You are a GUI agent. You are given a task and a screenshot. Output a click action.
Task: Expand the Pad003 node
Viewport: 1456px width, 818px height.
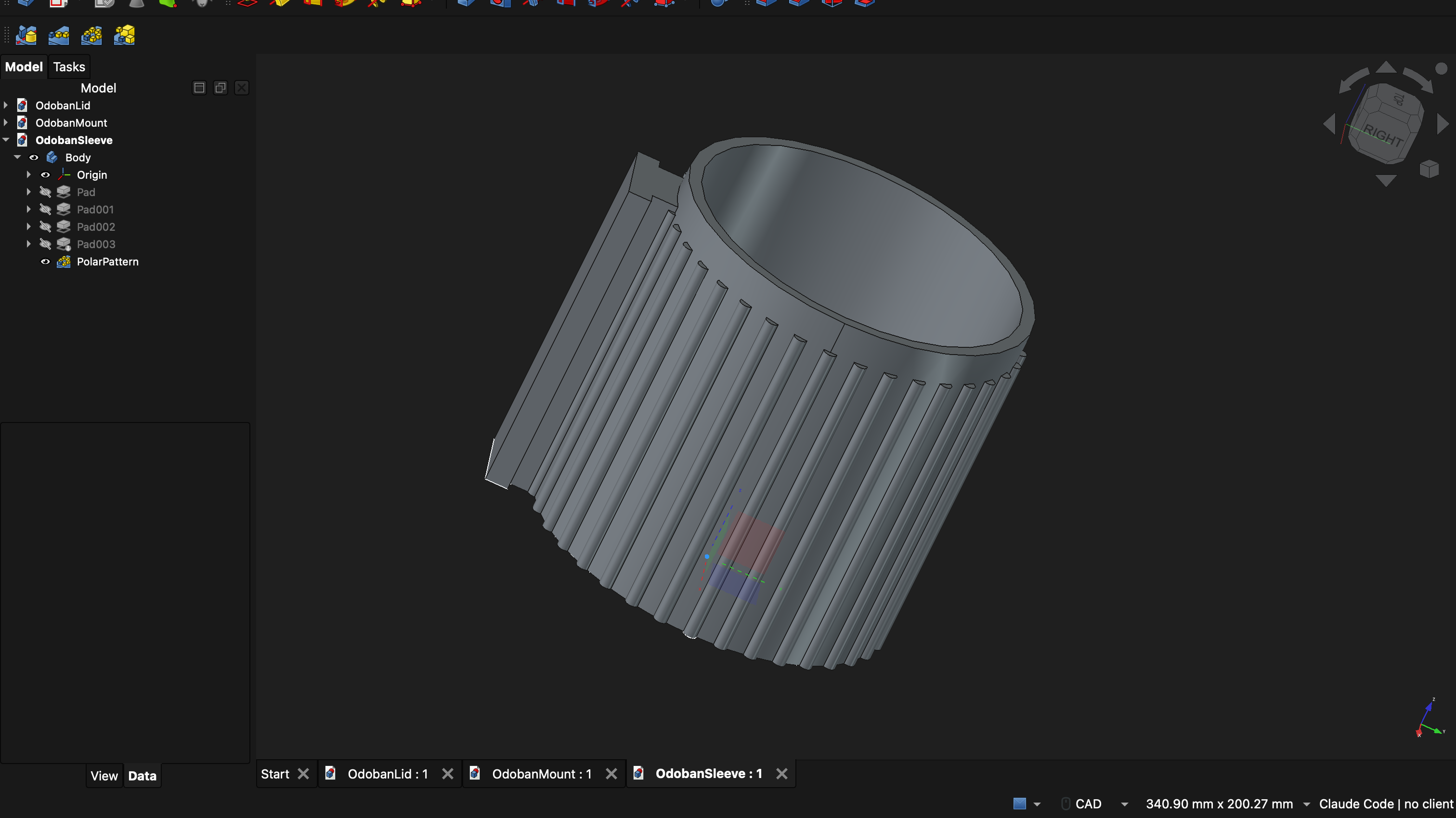[29, 244]
